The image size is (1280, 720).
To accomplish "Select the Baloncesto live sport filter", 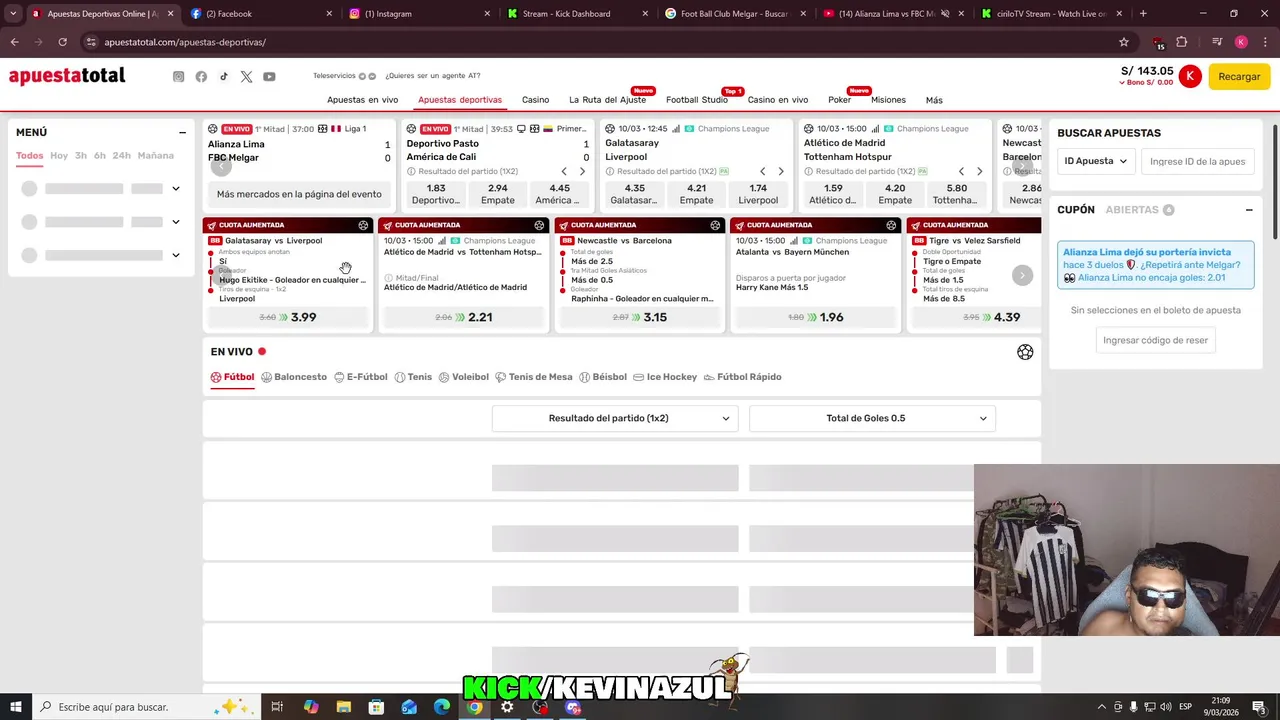I will 294,377.
